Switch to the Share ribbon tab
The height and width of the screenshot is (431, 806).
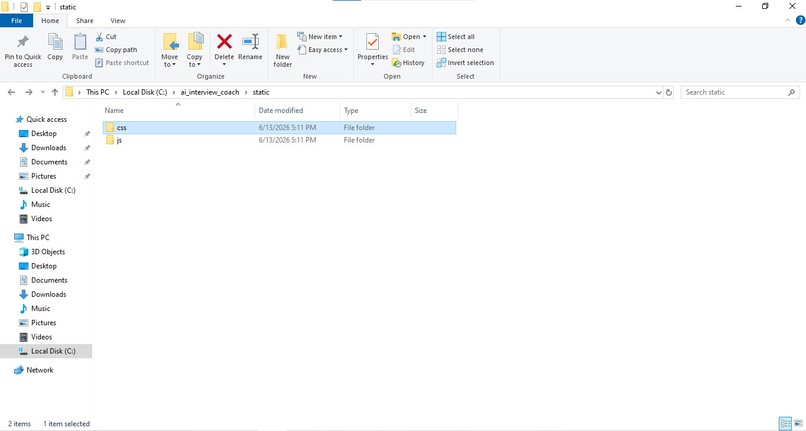click(85, 21)
